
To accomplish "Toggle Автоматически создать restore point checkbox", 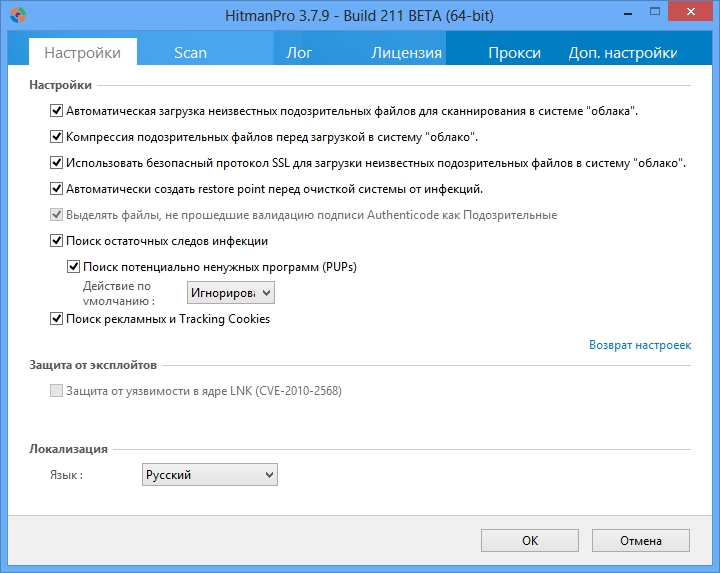I will tap(56, 189).
